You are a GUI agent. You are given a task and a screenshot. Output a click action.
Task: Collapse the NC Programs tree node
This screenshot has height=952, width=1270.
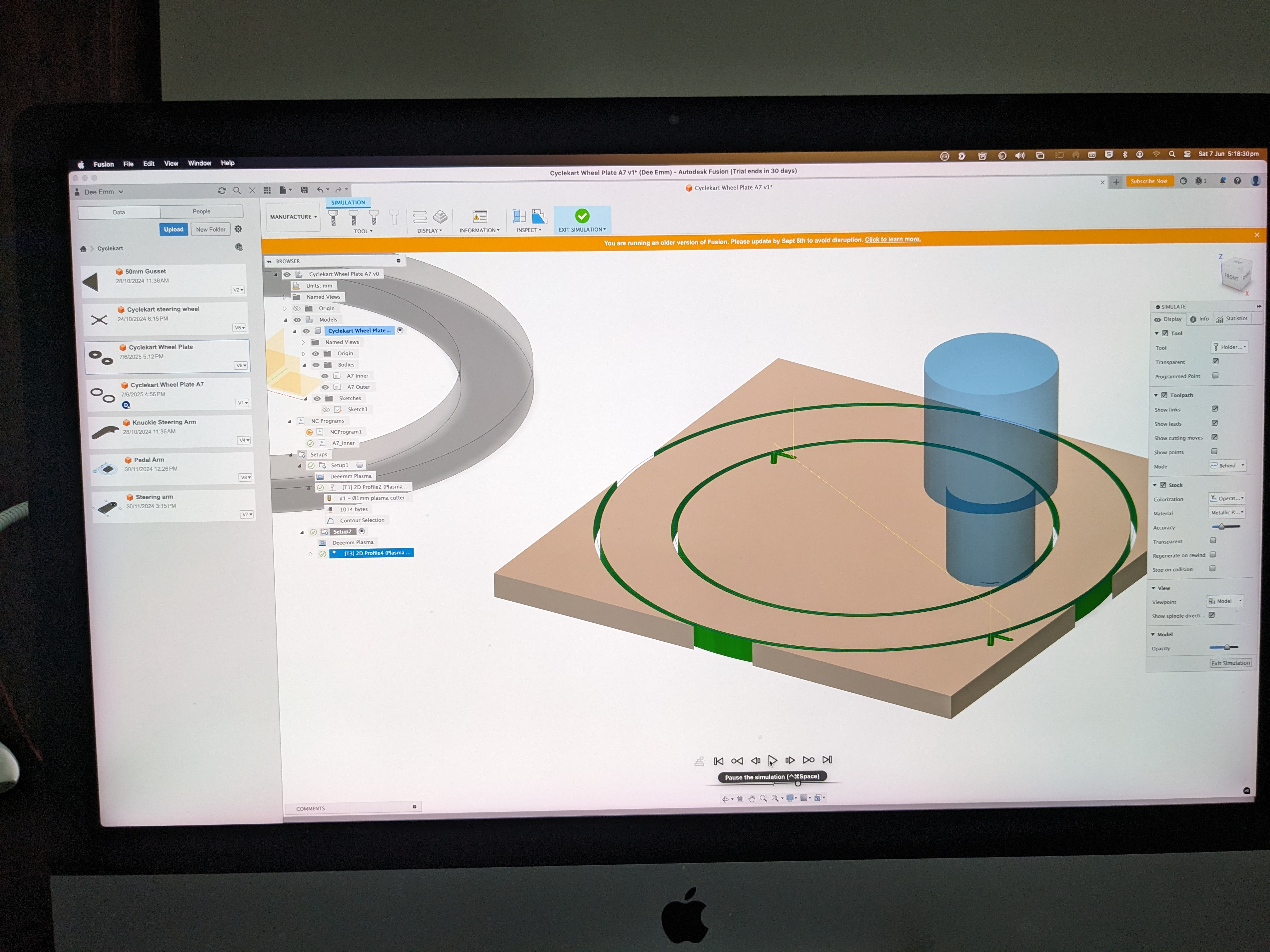[x=289, y=421]
